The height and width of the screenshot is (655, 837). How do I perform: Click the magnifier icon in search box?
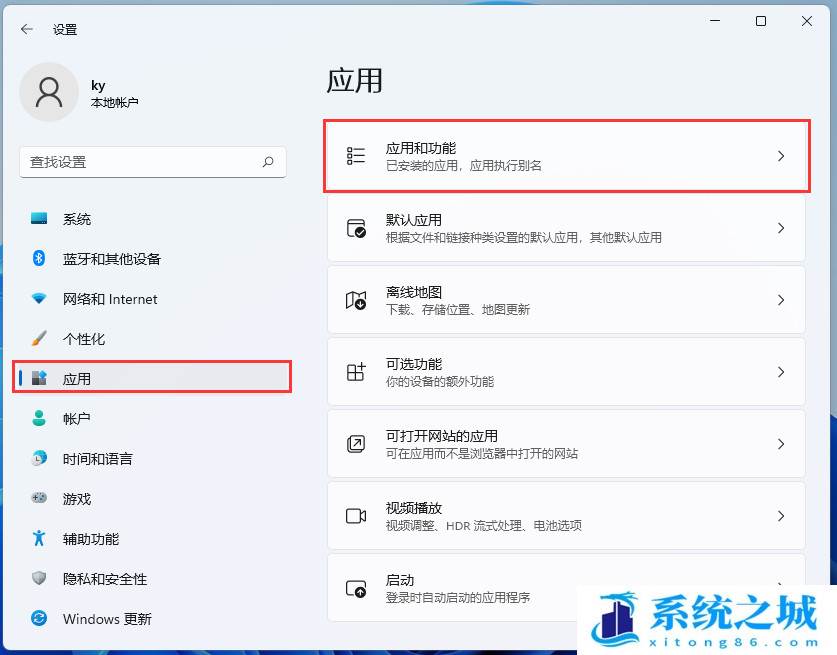pyautogui.click(x=268, y=162)
